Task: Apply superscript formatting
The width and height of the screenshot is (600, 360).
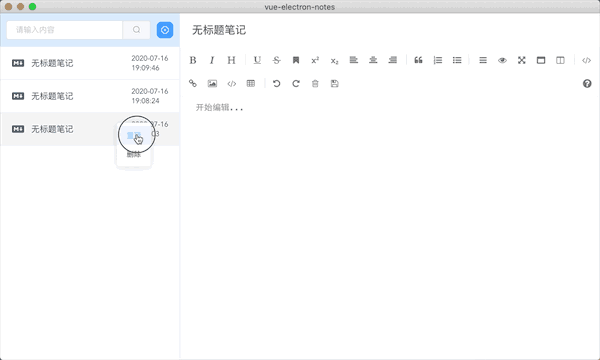Action: pyautogui.click(x=315, y=60)
